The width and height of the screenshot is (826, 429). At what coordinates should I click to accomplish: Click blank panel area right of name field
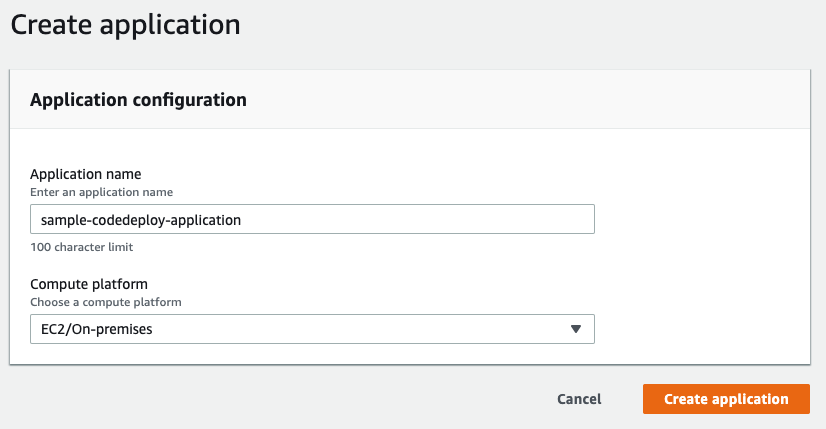700,219
